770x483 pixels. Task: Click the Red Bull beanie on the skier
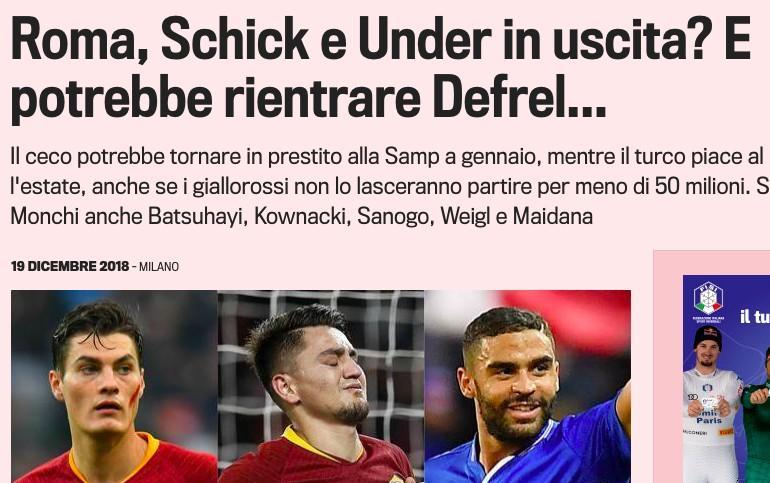click(707, 336)
